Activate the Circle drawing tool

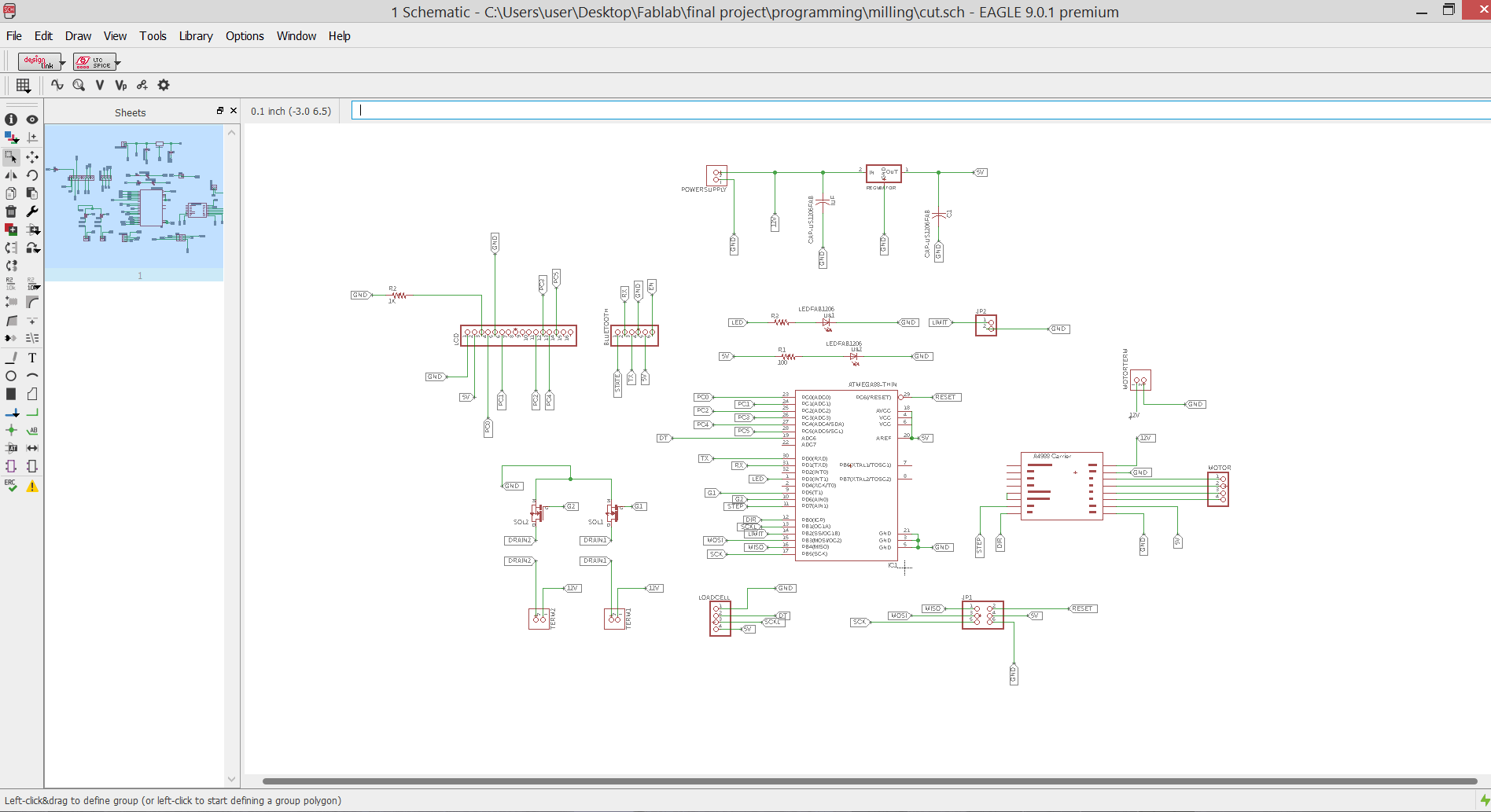[11, 376]
